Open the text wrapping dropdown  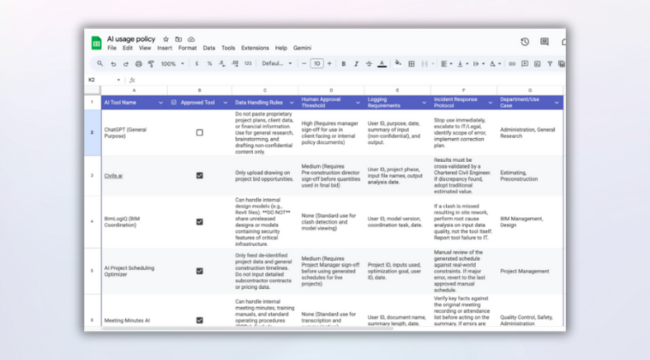[x=478, y=64]
